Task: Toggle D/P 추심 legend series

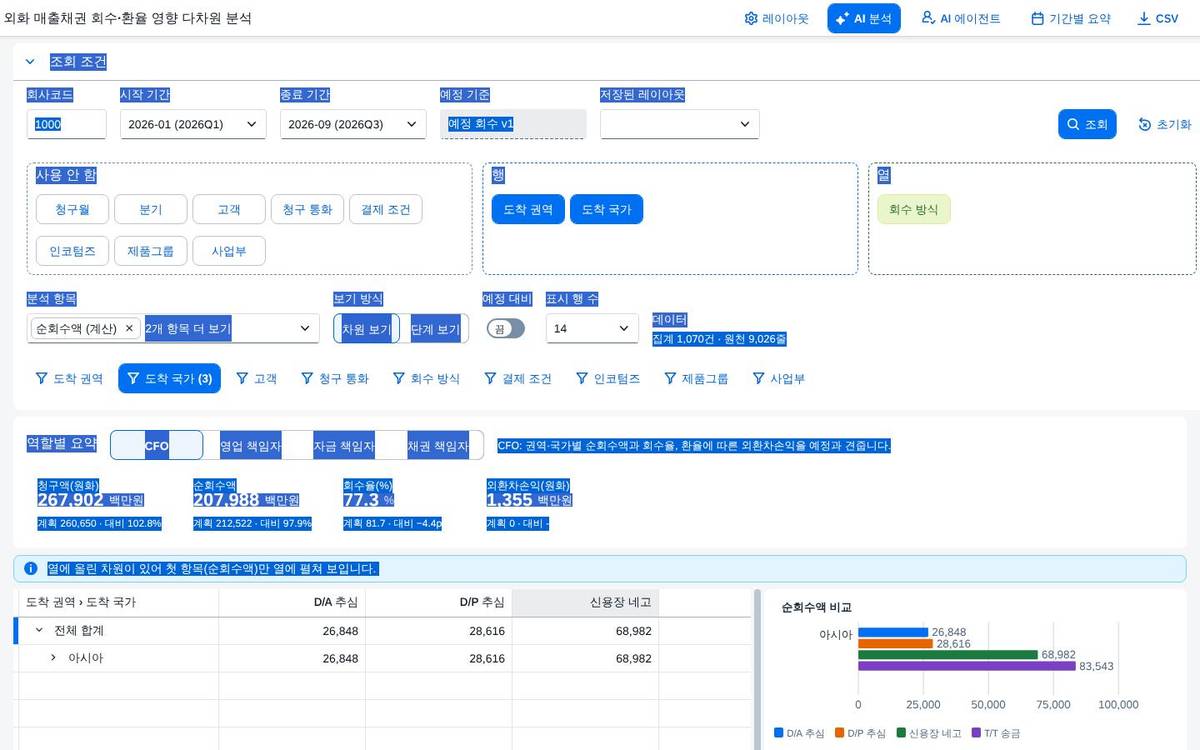Action: [x=860, y=733]
